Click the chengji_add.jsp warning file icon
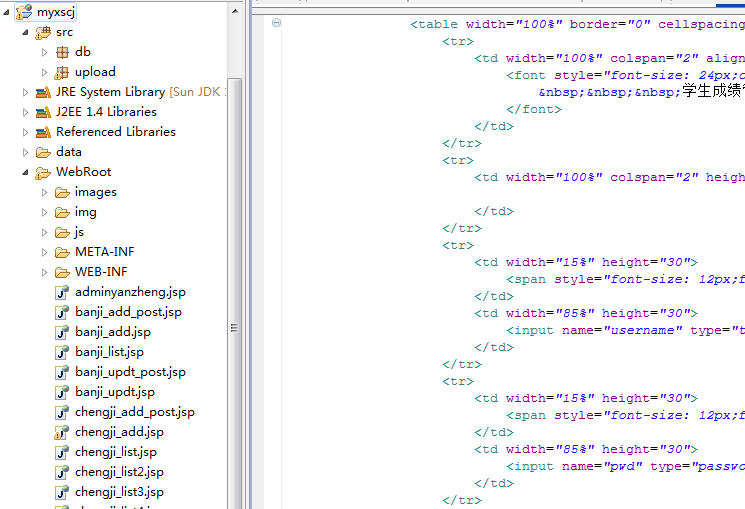 pyautogui.click(x=61, y=432)
